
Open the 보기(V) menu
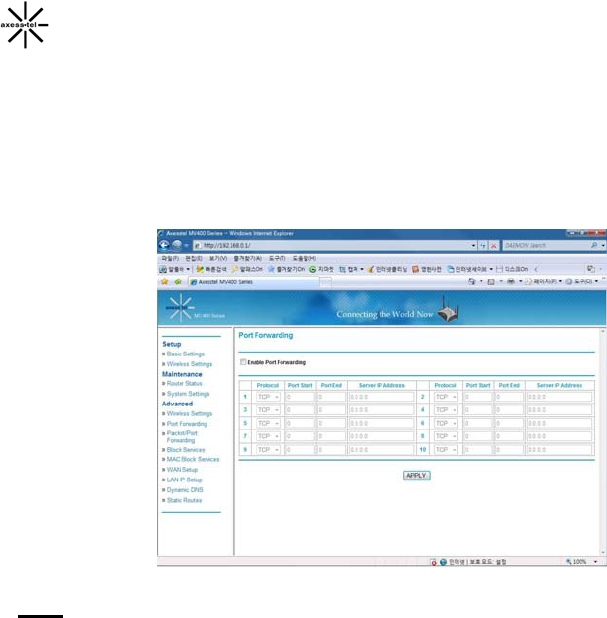pyautogui.click(x=218, y=258)
